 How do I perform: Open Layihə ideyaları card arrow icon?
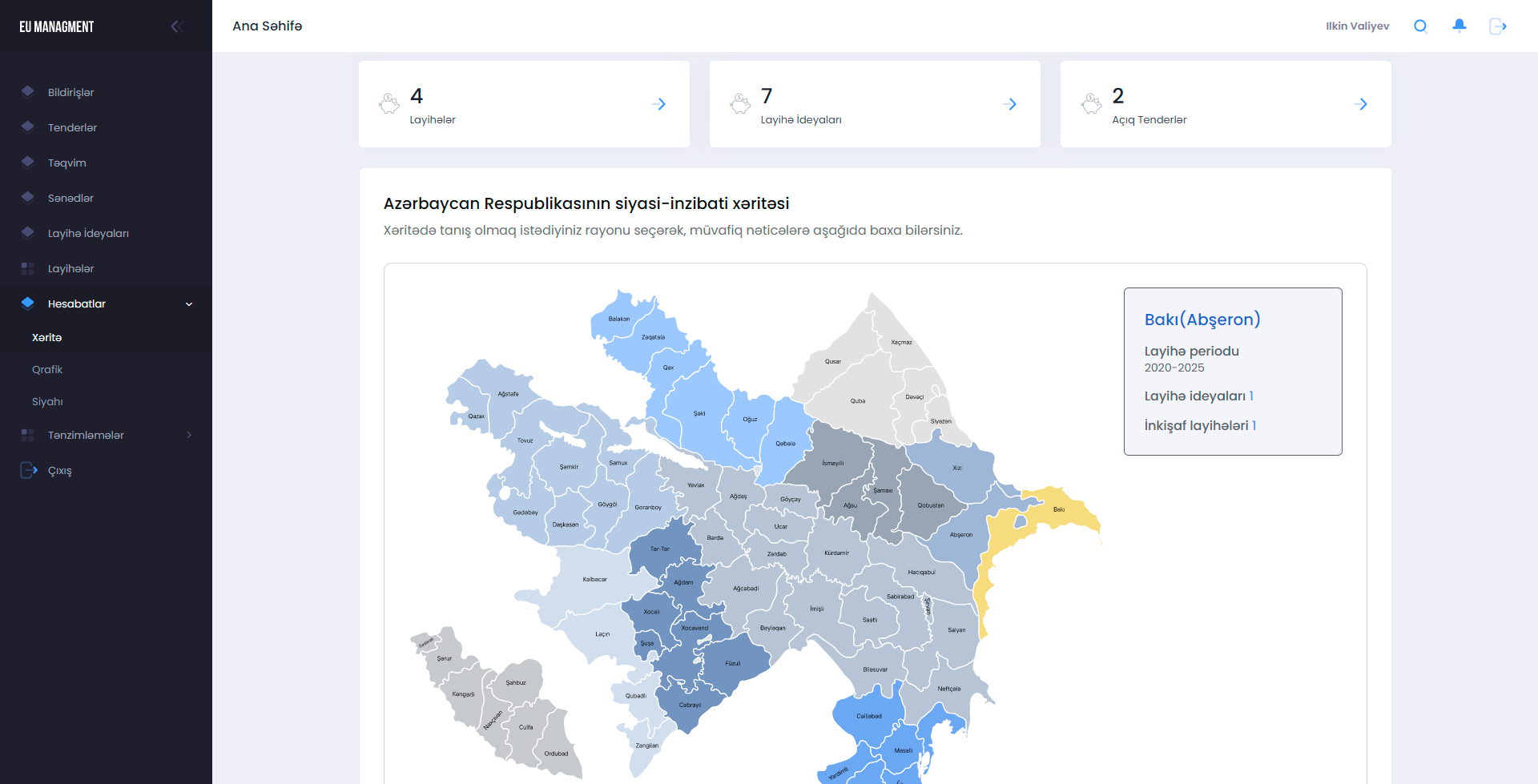[x=1009, y=104]
